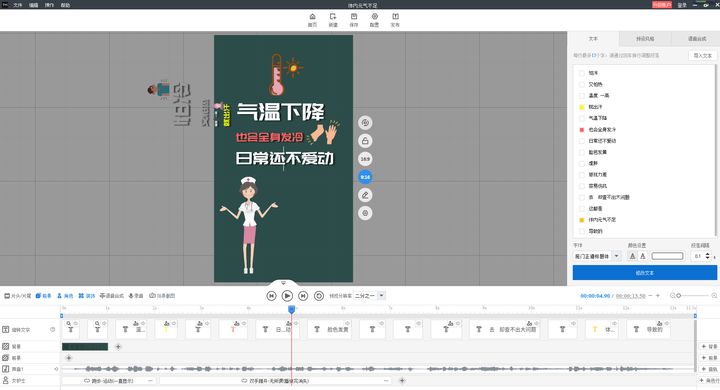Image resolution: width=720 pixels, height=390 pixels.
Task: Open the Help menu
Action: pyautogui.click(x=65, y=5)
